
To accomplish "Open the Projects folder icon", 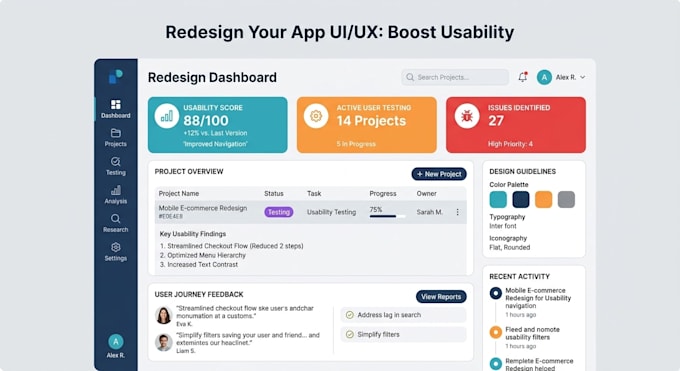I will [115, 133].
